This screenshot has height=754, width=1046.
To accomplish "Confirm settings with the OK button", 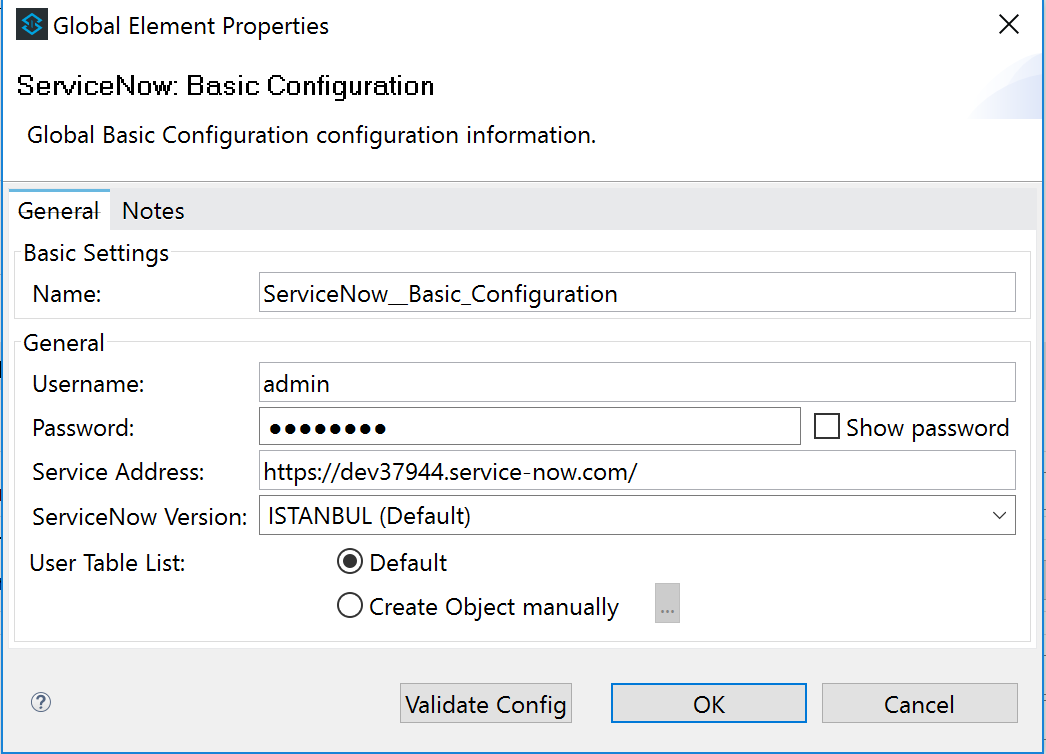I will point(708,704).
